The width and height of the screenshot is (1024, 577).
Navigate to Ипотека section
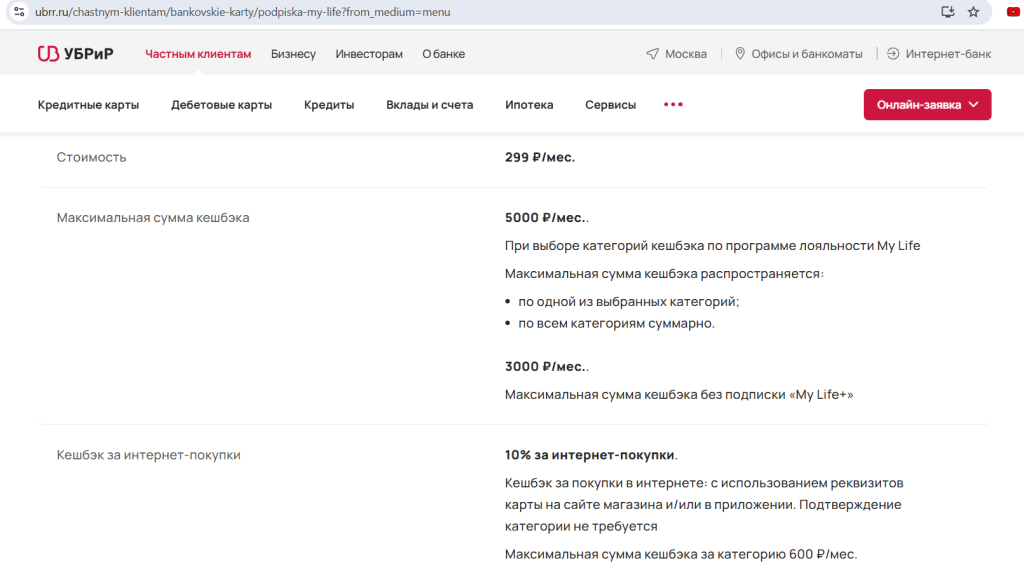529,105
